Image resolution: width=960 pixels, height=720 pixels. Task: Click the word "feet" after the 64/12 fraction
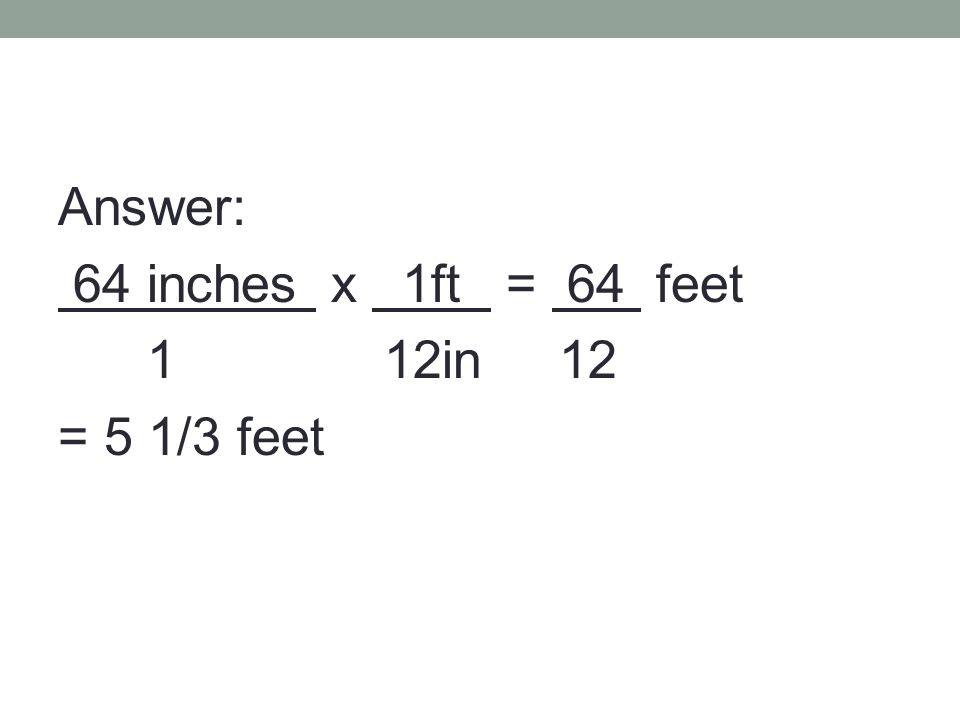click(699, 283)
